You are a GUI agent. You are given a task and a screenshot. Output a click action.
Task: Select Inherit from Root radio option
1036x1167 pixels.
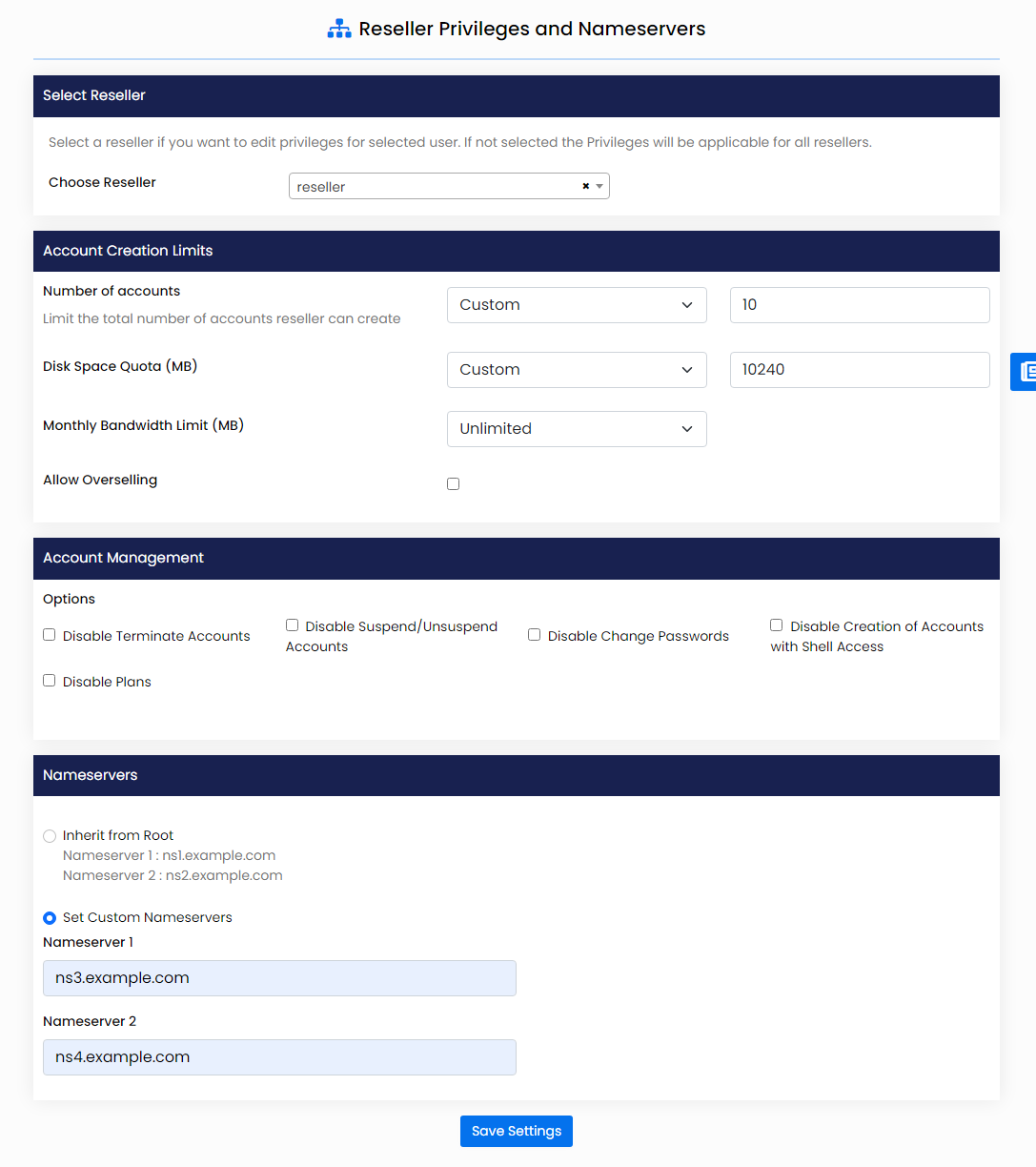[50, 836]
